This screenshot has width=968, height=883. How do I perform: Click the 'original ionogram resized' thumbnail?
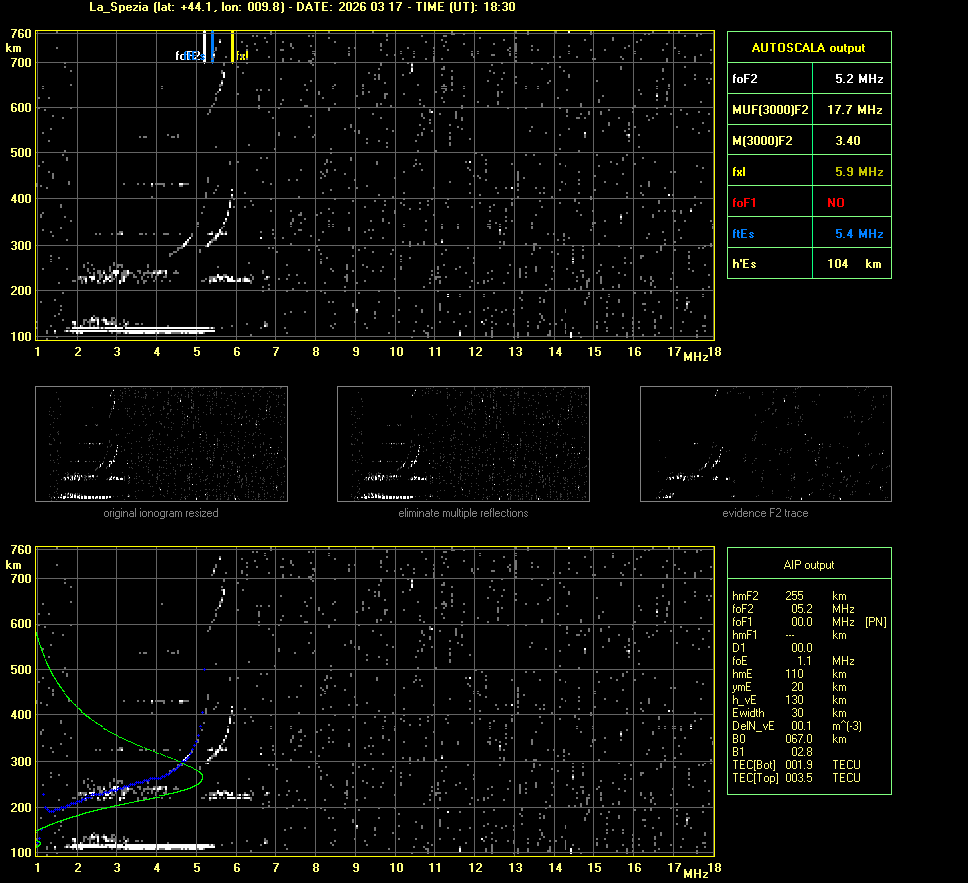point(161,444)
